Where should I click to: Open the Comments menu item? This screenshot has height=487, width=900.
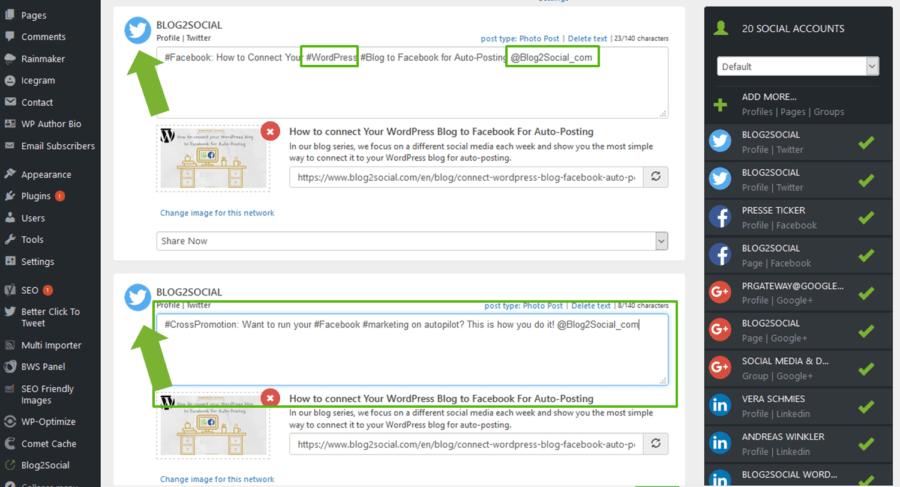[43, 37]
